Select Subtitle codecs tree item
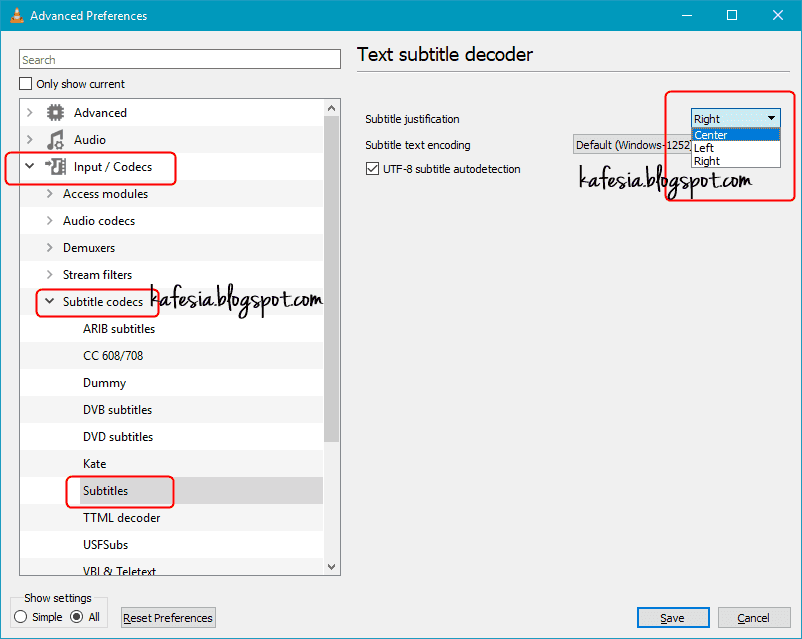 [x=103, y=302]
